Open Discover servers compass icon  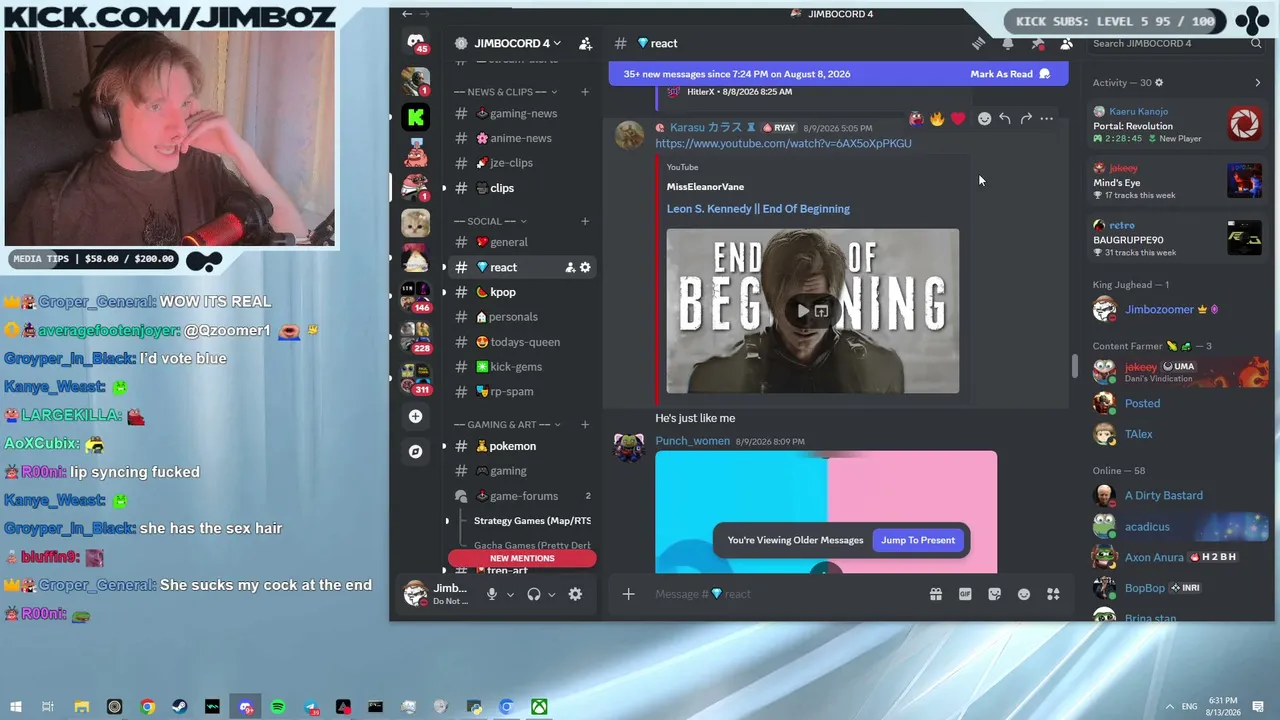pos(415,452)
